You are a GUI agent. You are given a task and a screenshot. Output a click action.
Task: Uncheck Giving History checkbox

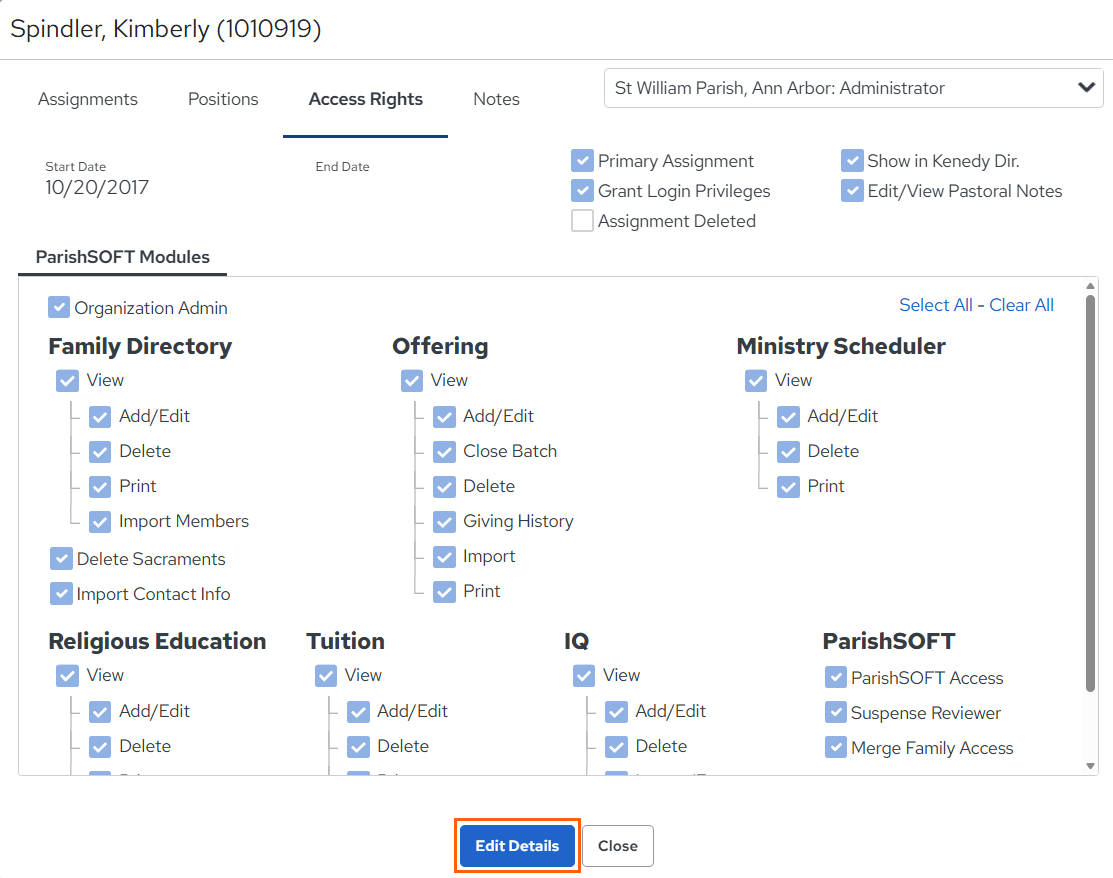click(444, 522)
